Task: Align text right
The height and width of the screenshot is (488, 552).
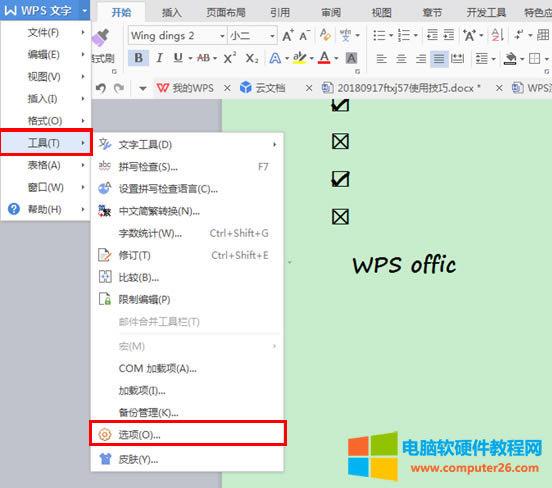Action: [421, 58]
